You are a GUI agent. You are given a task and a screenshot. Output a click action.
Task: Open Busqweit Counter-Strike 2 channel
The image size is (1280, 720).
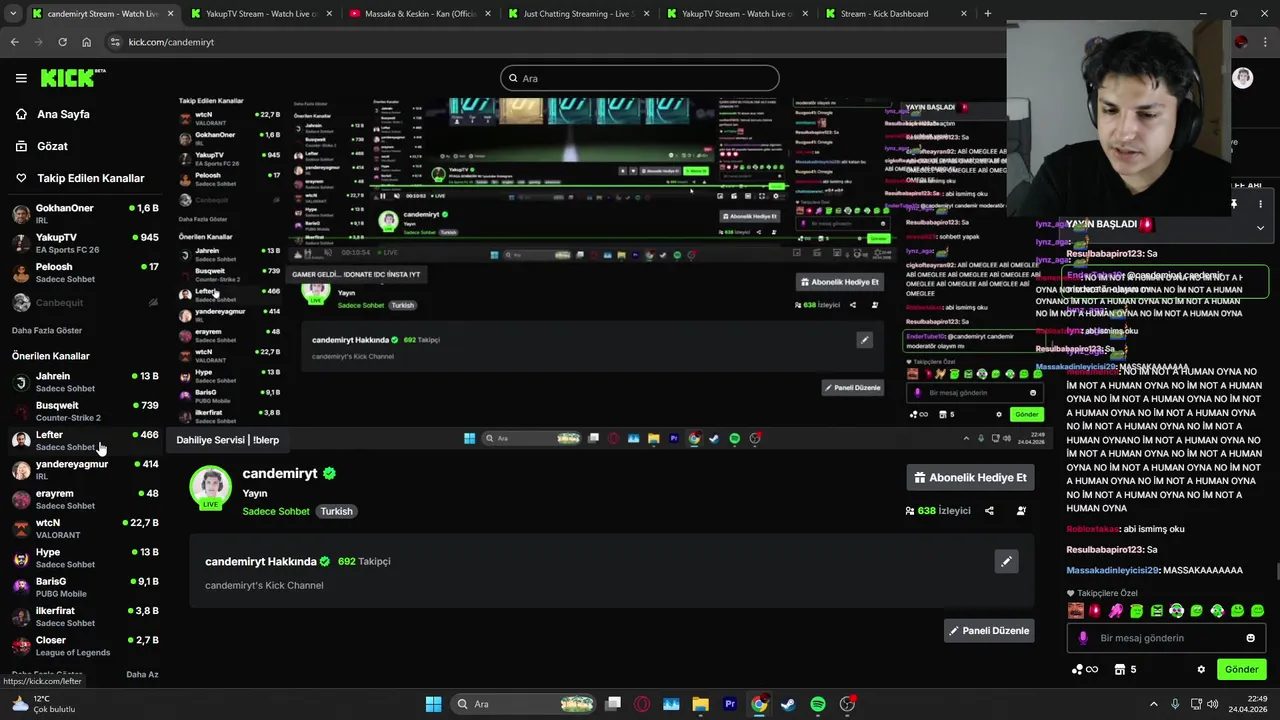(84, 411)
